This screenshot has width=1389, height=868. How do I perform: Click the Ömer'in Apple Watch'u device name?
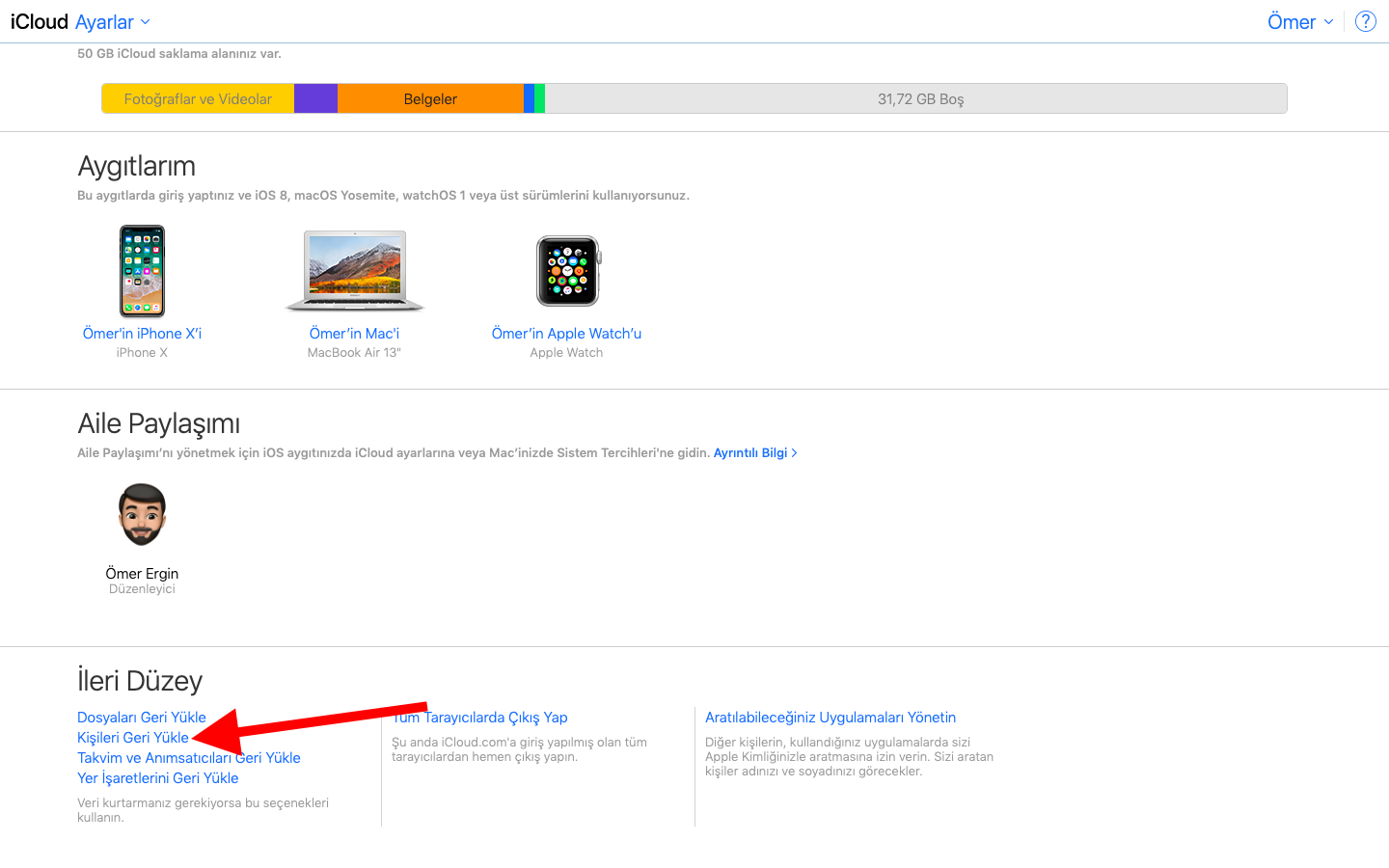pyautogui.click(x=566, y=334)
